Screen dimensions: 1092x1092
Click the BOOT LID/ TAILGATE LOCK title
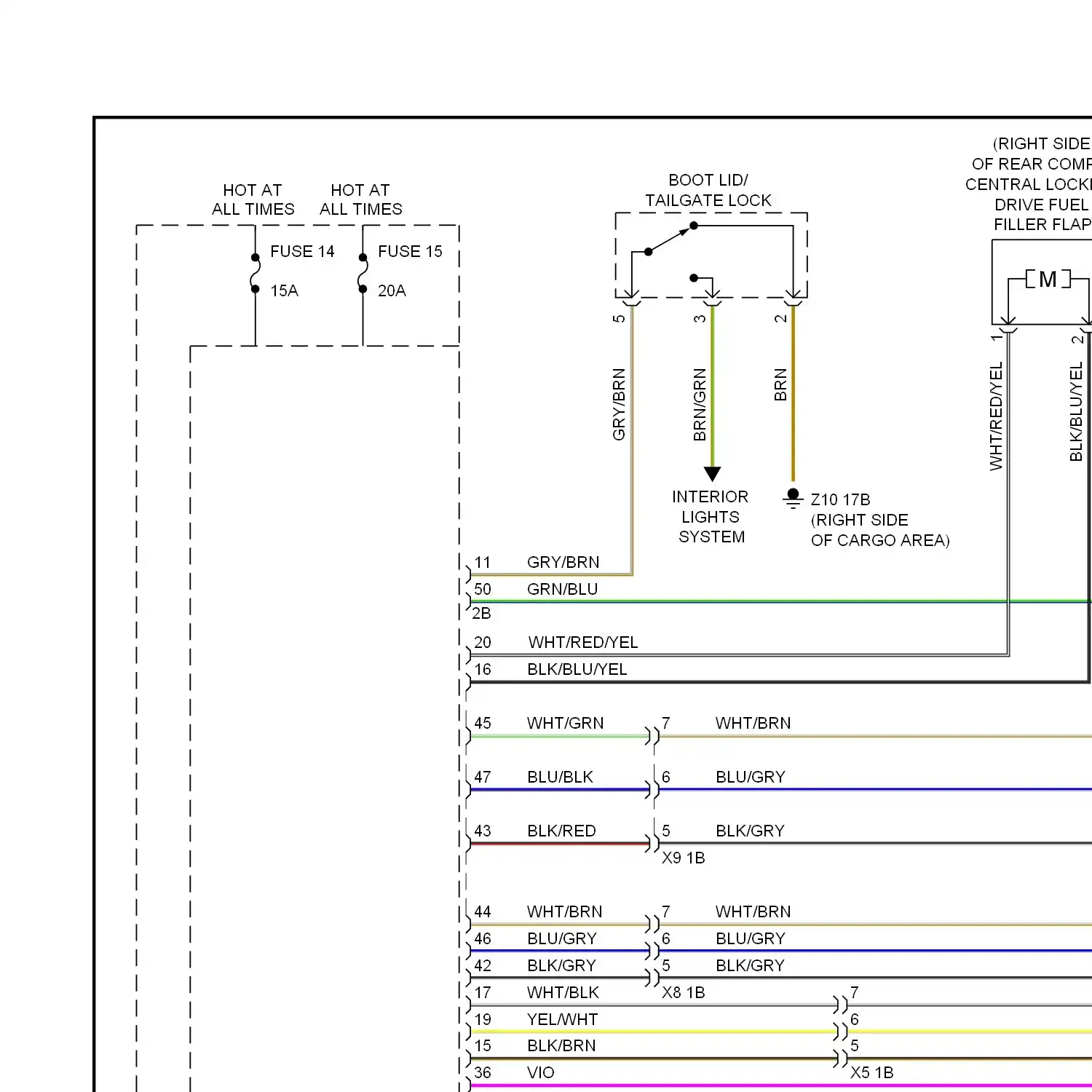click(x=708, y=190)
